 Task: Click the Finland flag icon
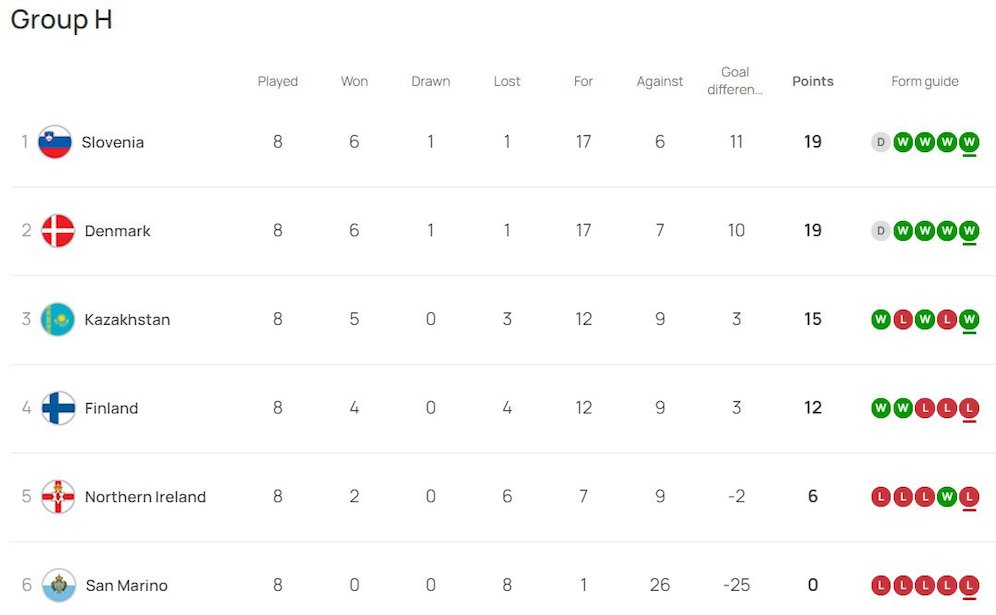tap(58, 408)
